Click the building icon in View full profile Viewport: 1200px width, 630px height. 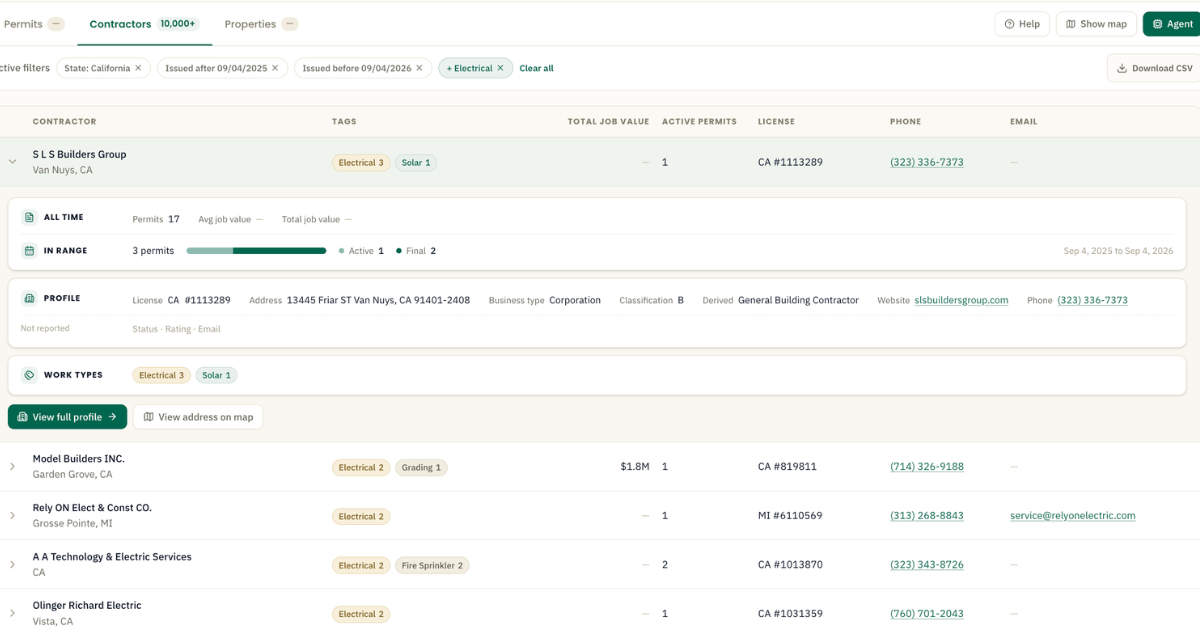pyautogui.click(x=22, y=417)
